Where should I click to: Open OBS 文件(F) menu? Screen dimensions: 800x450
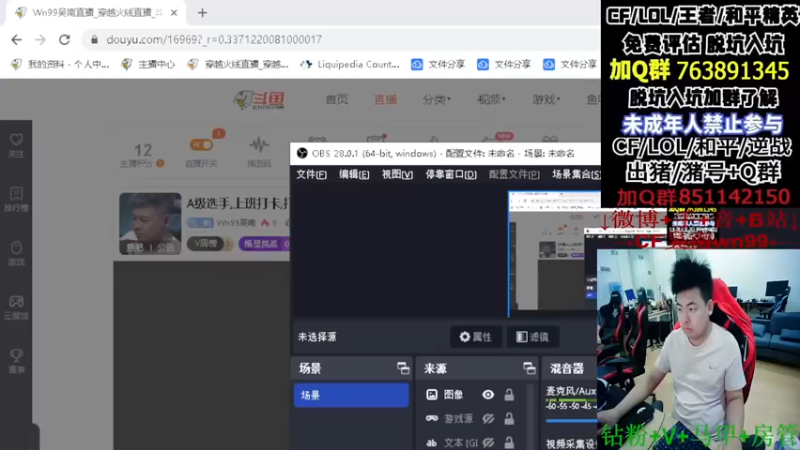pyautogui.click(x=311, y=174)
